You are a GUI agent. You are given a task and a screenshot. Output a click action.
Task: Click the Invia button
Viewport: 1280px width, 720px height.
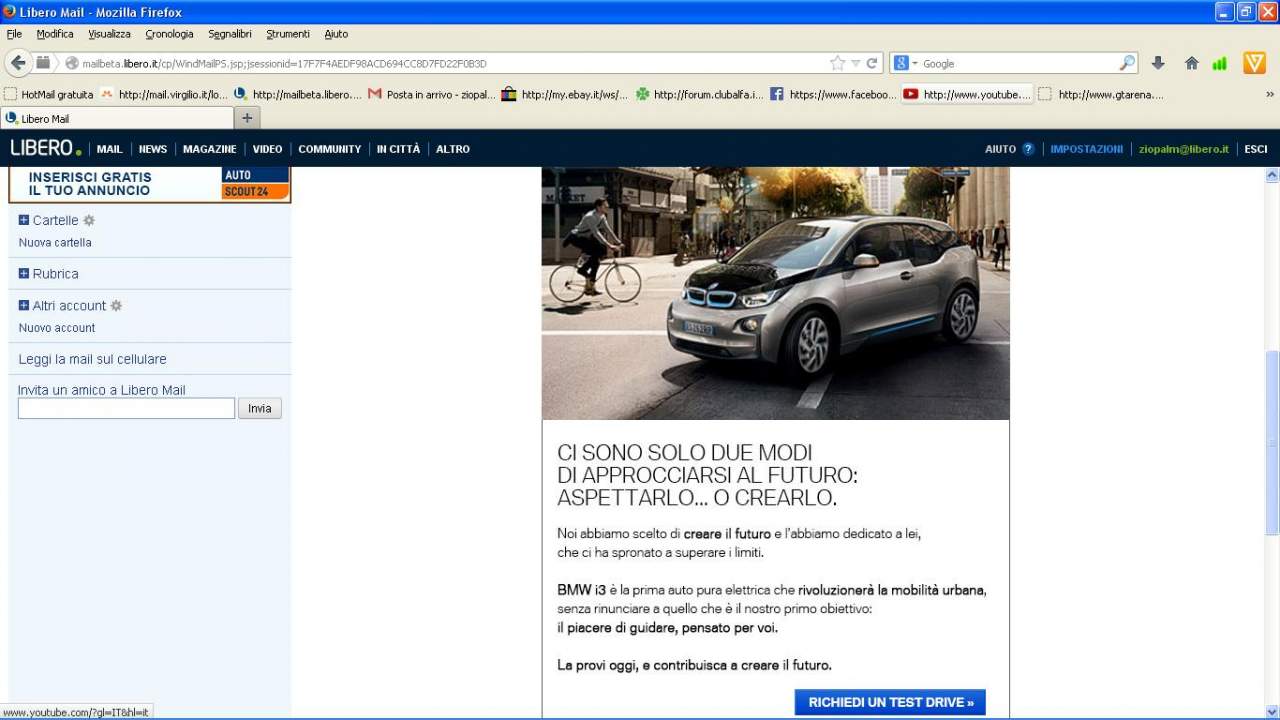coord(260,408)
